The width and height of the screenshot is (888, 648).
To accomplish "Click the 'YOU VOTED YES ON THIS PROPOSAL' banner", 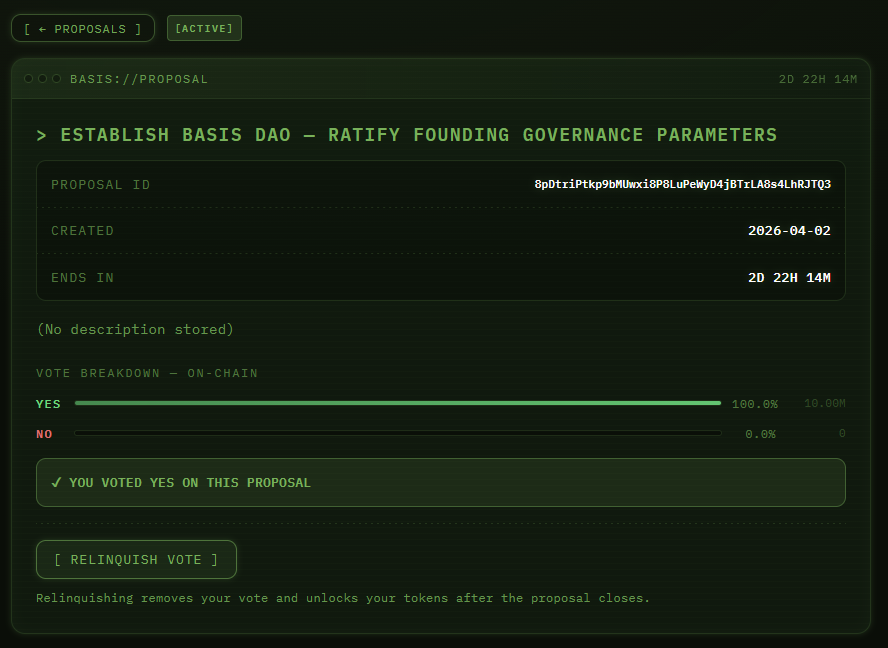I will pos(441,483).
